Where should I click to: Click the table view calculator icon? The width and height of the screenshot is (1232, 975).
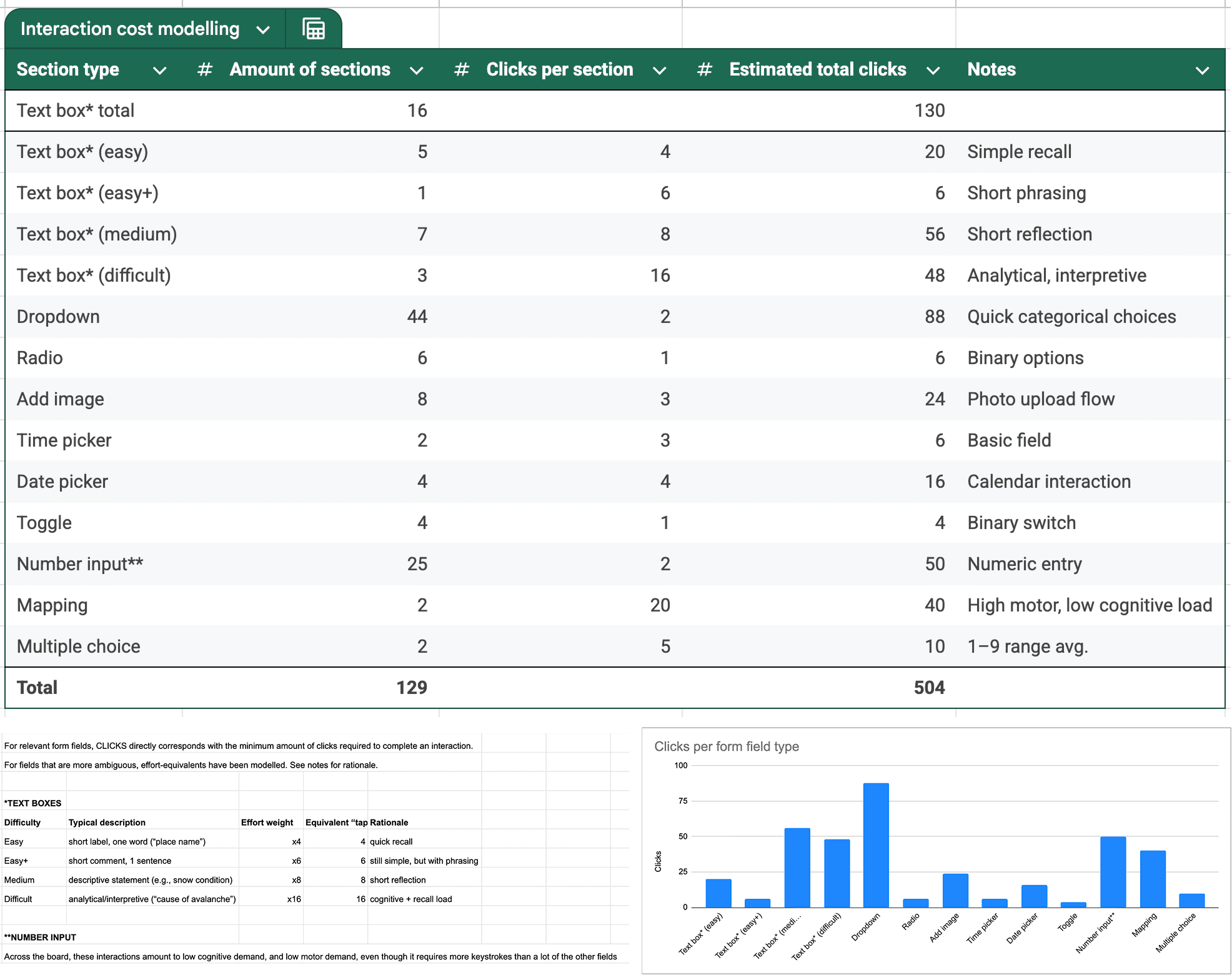(x=314, y=29)
